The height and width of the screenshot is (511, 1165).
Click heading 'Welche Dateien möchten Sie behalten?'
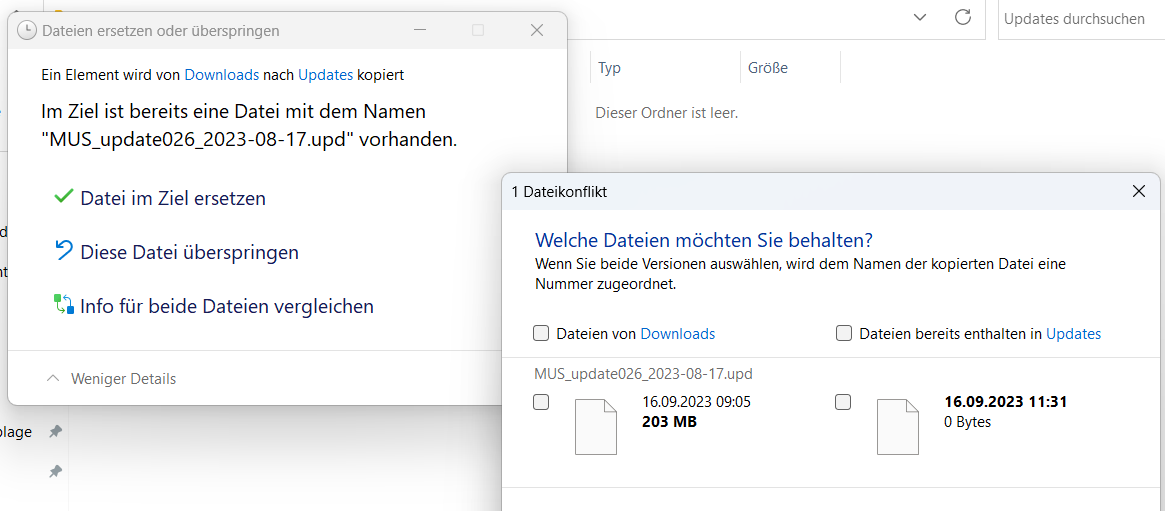(x=703, y=241)
